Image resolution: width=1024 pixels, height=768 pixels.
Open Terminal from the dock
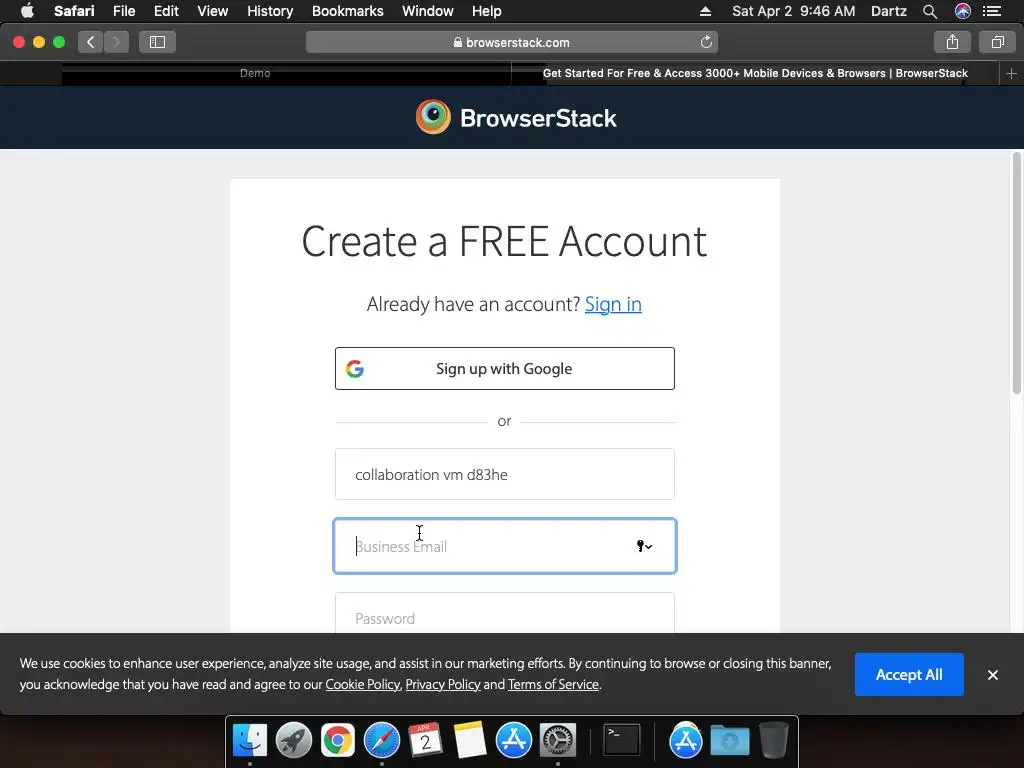621,741
